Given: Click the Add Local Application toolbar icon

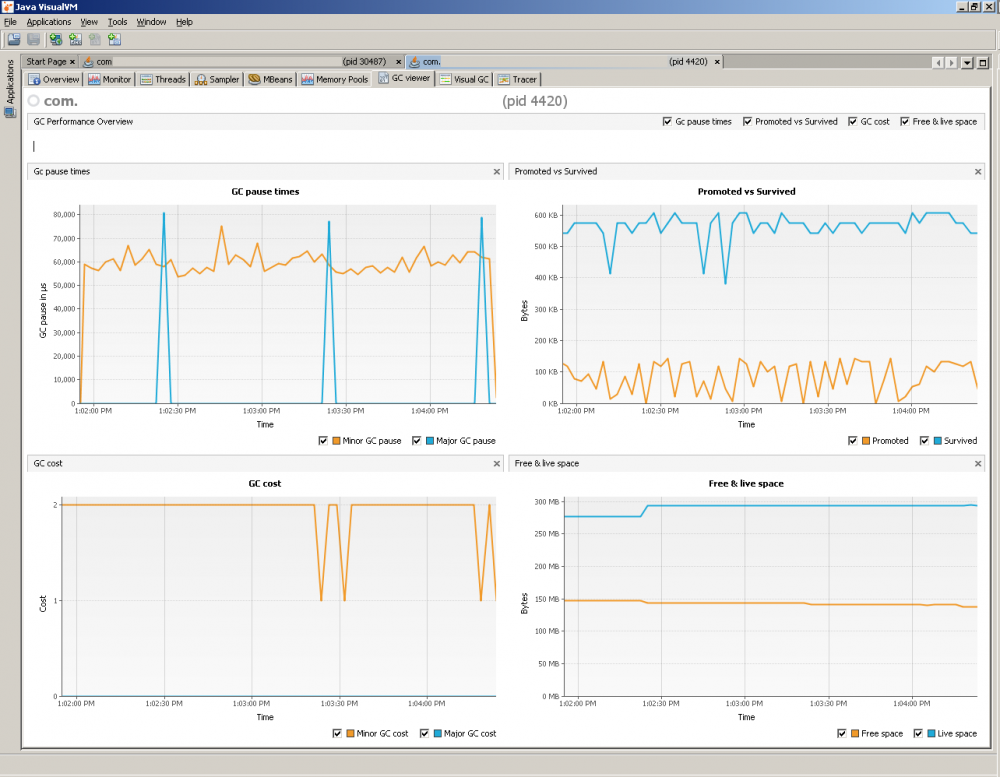Looking at the screenshot, I should point(114,40).
